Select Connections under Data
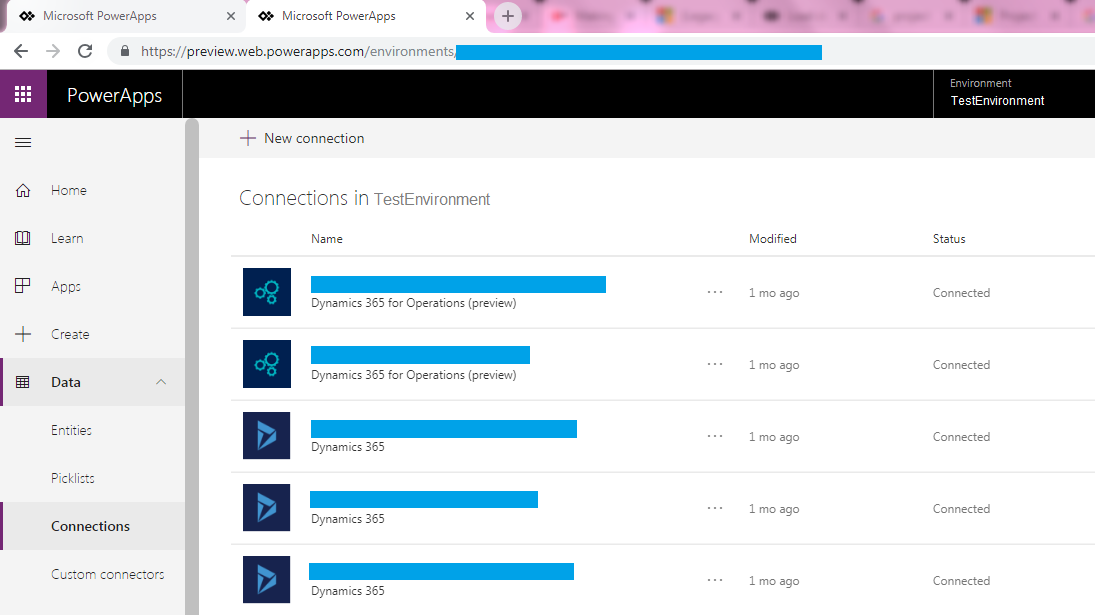The image size is (1095, 615). pos(93,526)
